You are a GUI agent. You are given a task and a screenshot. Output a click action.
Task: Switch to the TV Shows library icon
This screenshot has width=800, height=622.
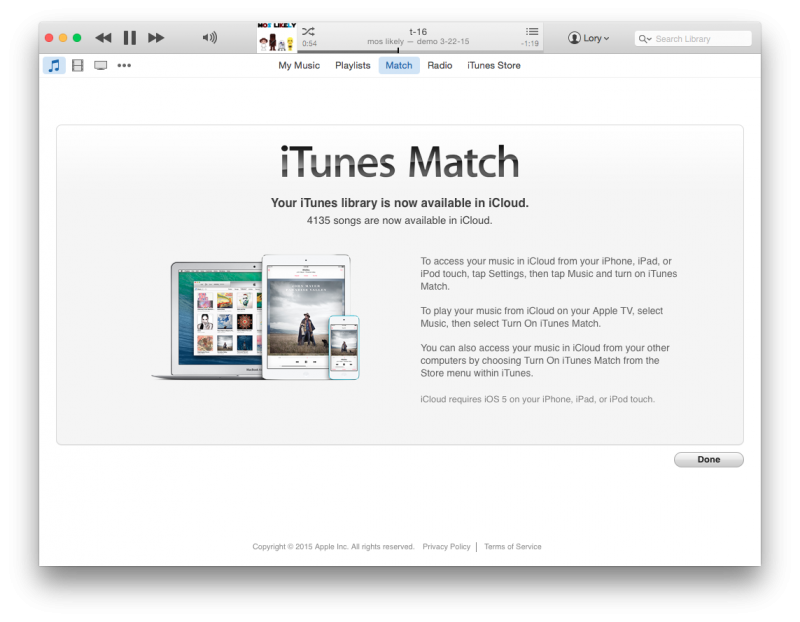click(101, 65)
